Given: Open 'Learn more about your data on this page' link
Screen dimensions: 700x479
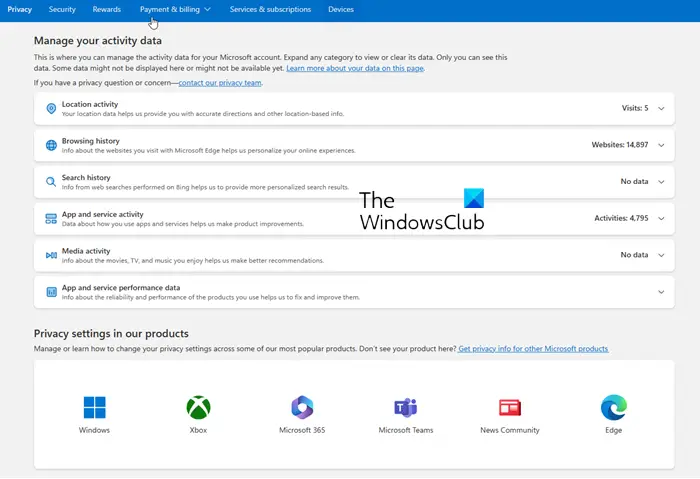Looking at the screenshot, I should click(355, 68).
